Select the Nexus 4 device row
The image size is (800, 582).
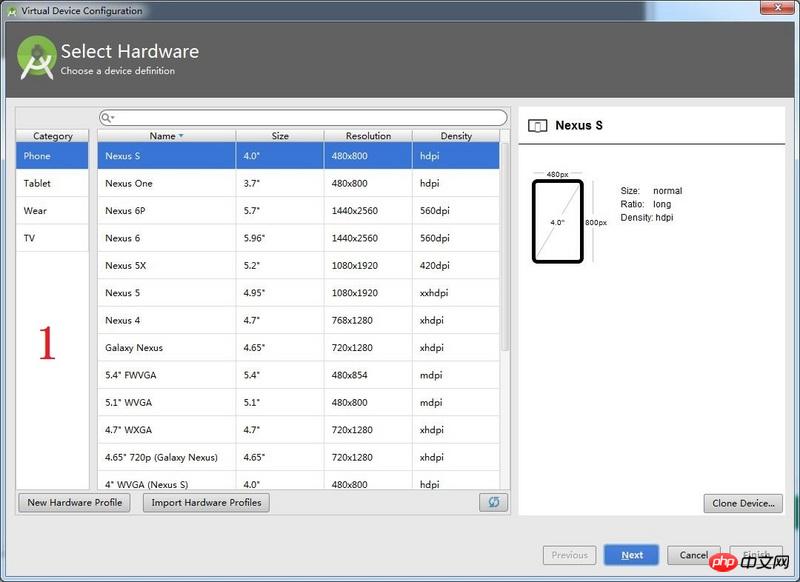tap(298, 320)
